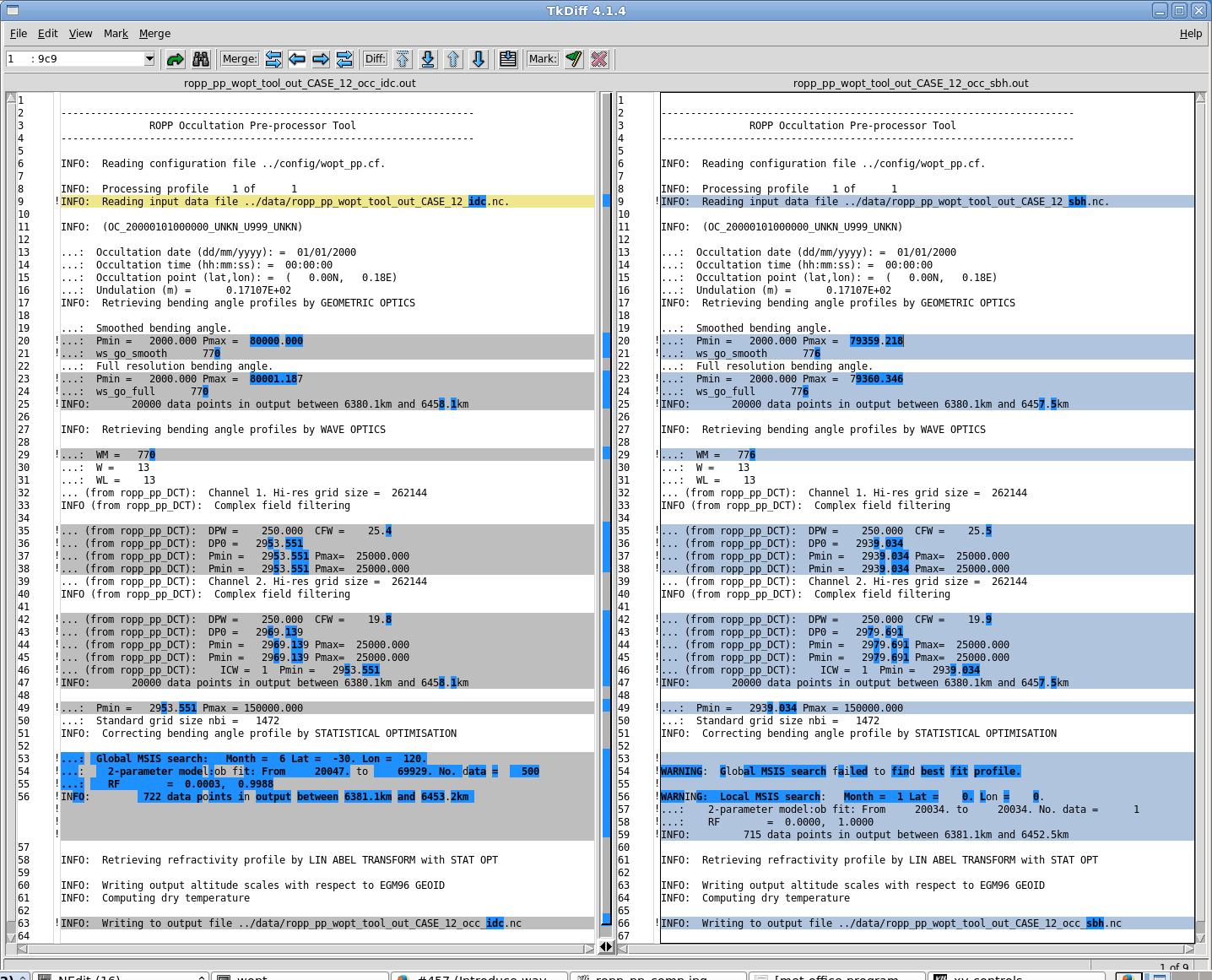Open the Merge menu
The image size is (1212, 980).
[x=155, y=34]
